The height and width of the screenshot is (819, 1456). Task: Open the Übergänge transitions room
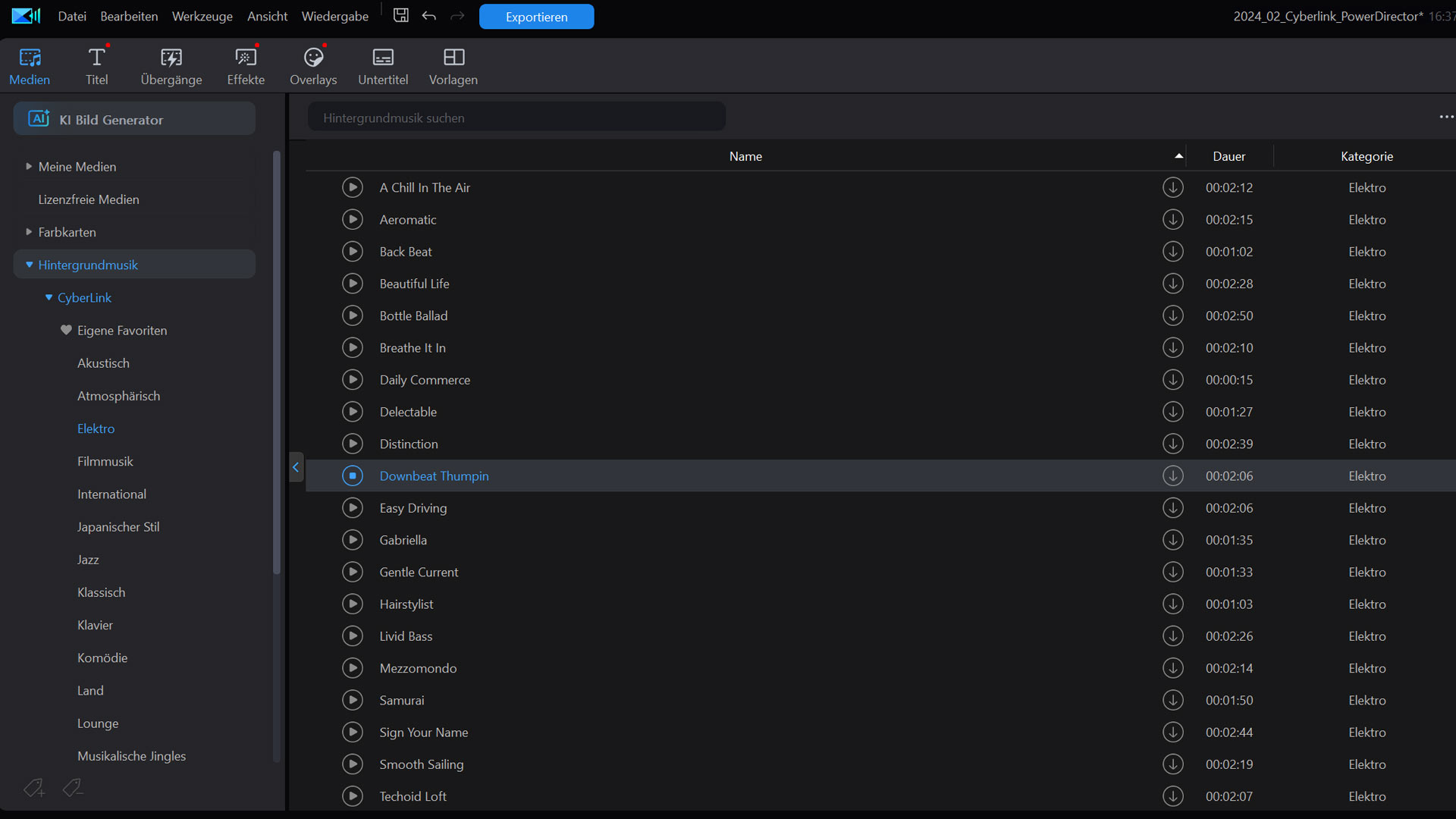(x=171, y=66)
